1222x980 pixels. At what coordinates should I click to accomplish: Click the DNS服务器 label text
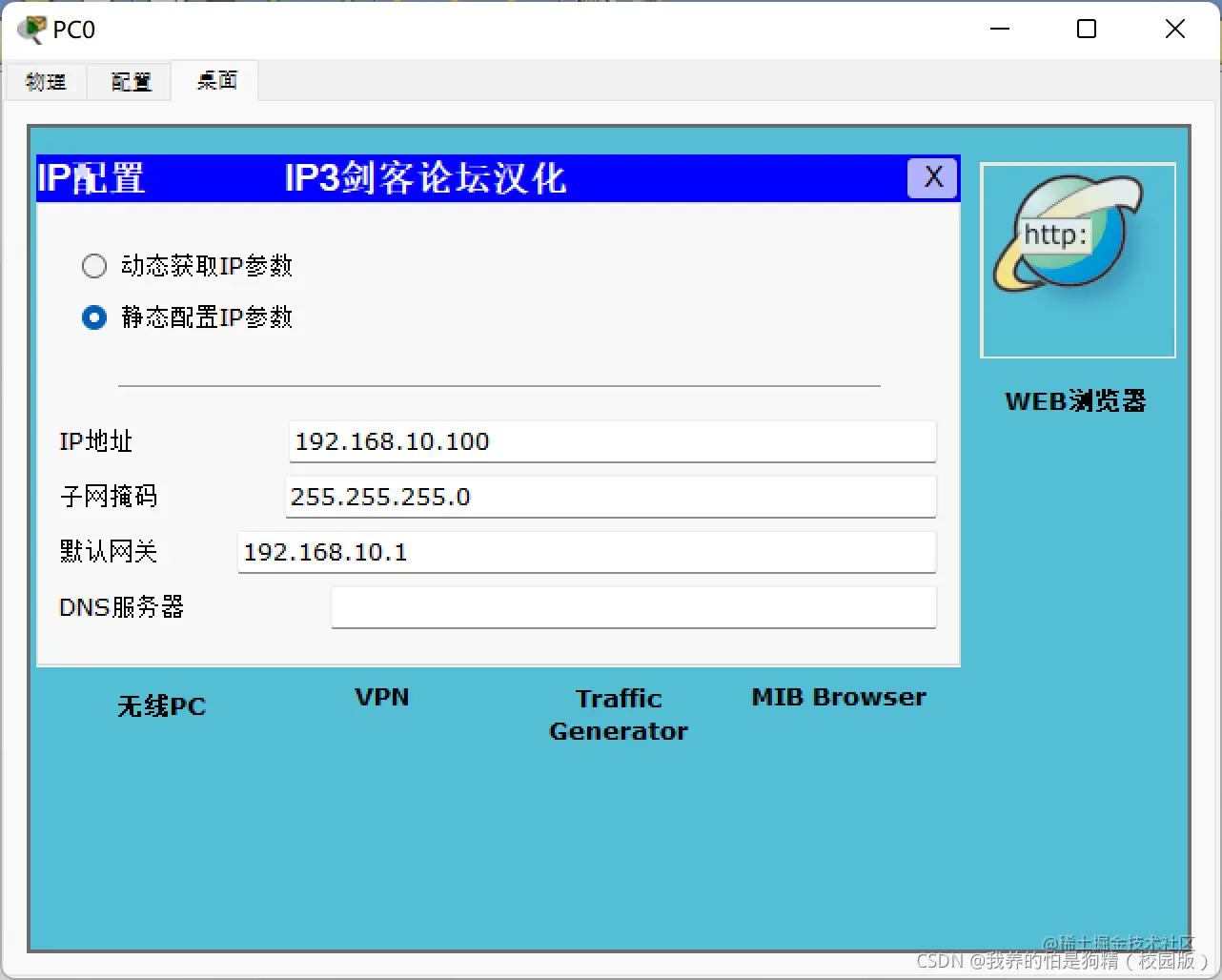click(121, 607)
